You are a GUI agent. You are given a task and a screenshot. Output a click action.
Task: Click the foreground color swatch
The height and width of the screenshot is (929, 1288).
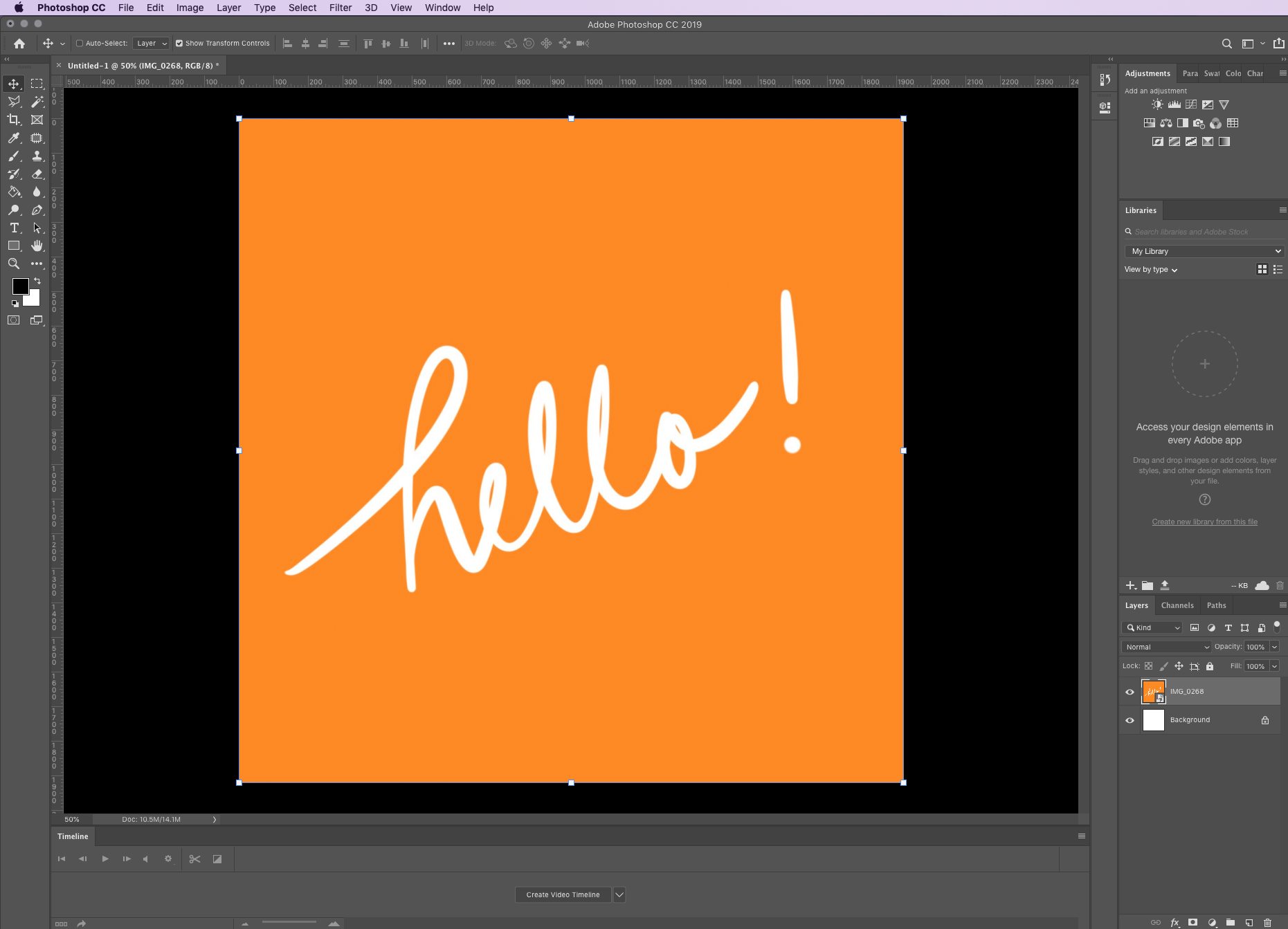pos(20,286)
